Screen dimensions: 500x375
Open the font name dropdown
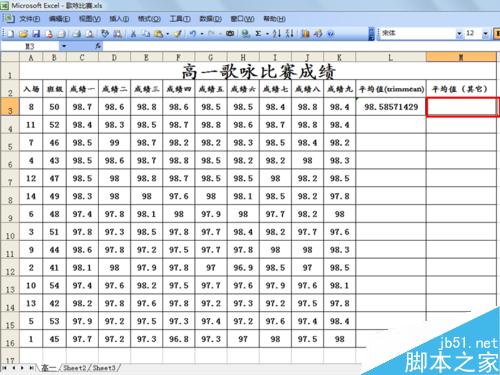[459, 33]
